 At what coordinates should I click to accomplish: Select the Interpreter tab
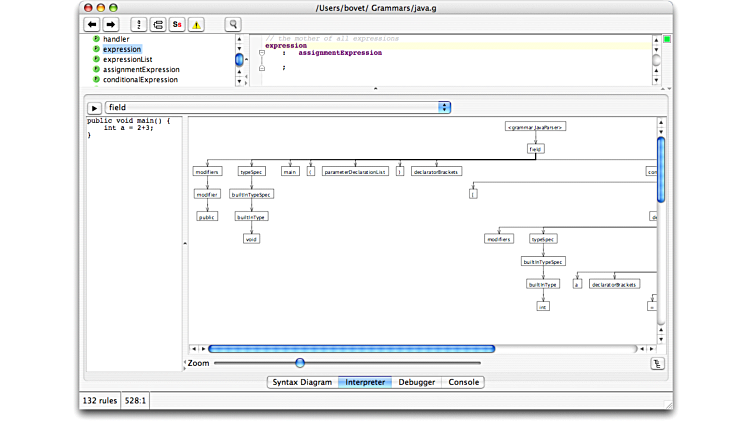[x=365, y=382]
